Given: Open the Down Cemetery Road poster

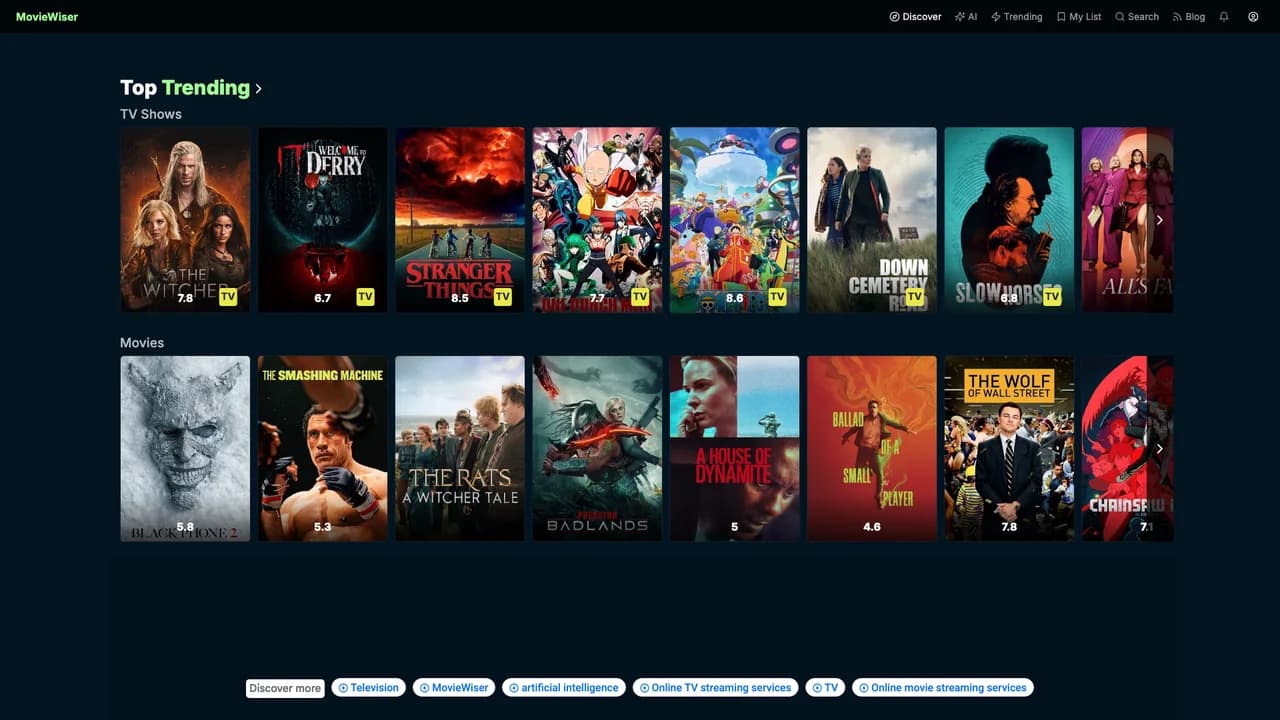Looking at the screenshot, I should (872, 220).
